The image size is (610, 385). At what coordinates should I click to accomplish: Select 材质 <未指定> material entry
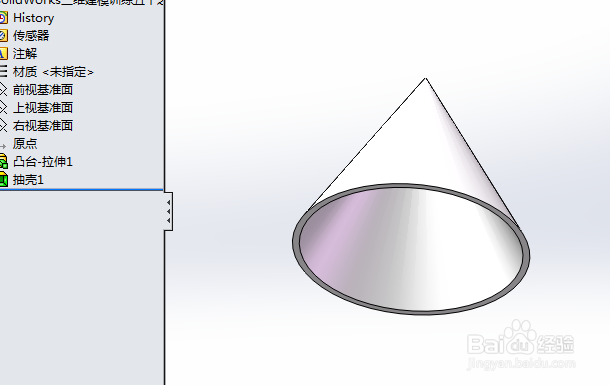pyautogui.click(x=53, y=72)
